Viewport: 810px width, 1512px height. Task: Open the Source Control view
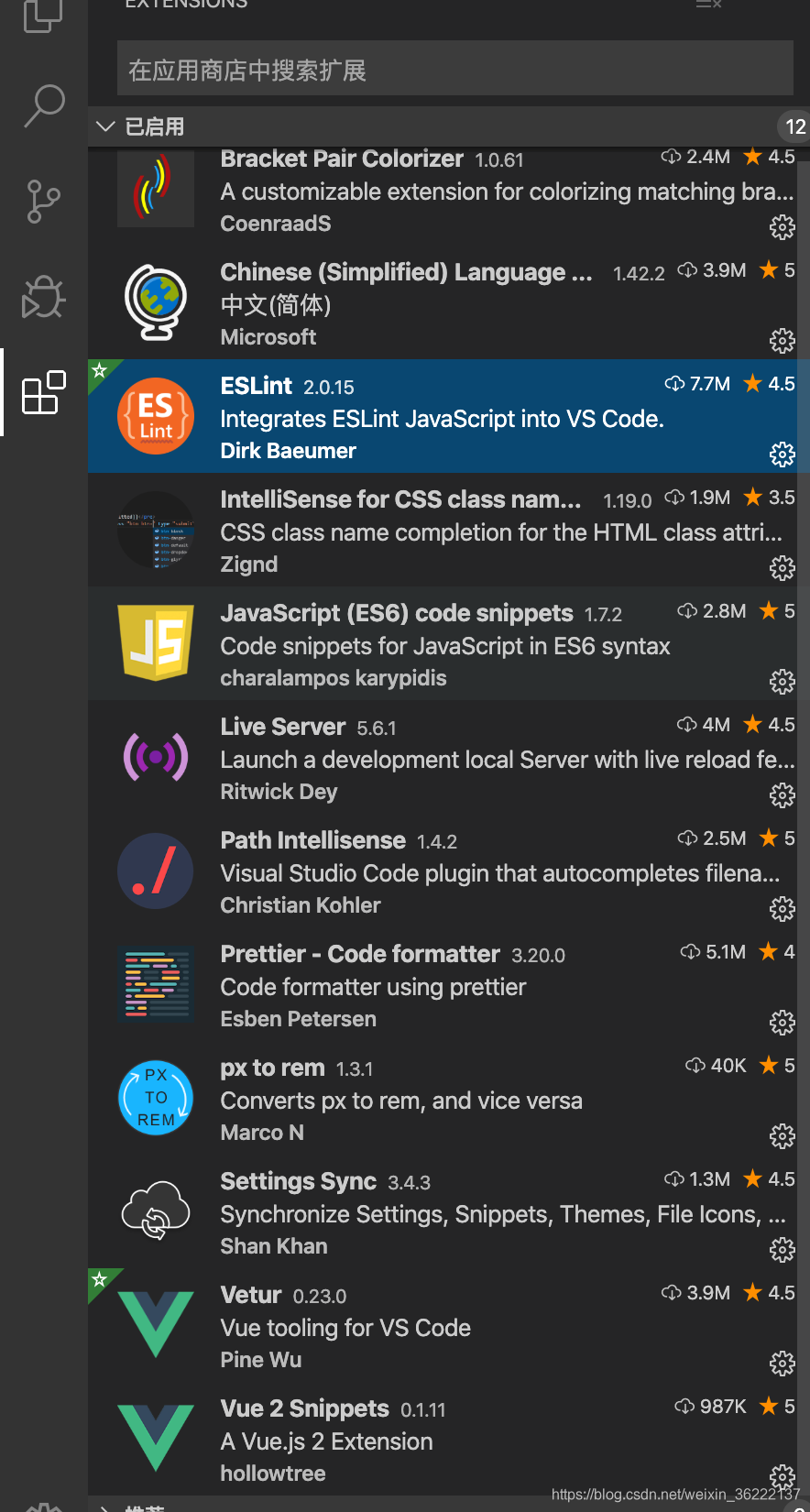[43, 202]
